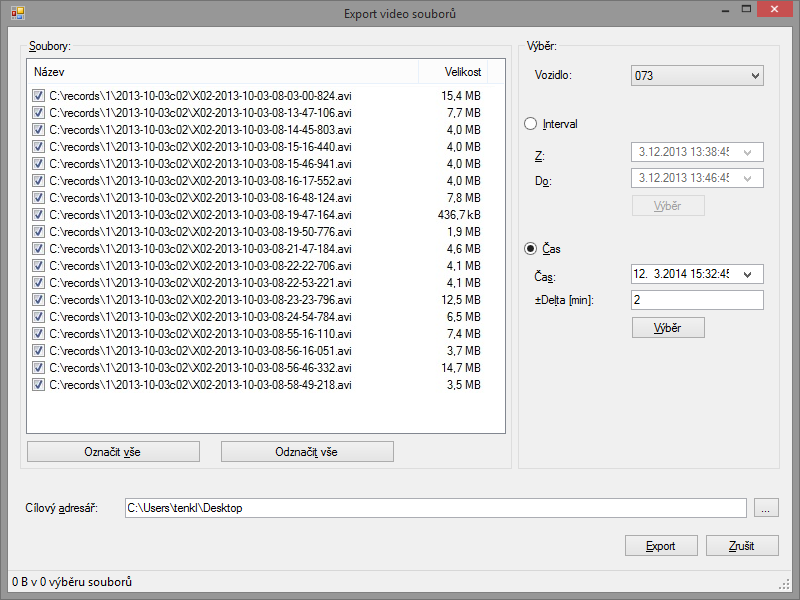Click the Výběr button under Delta field

point(668,328)
